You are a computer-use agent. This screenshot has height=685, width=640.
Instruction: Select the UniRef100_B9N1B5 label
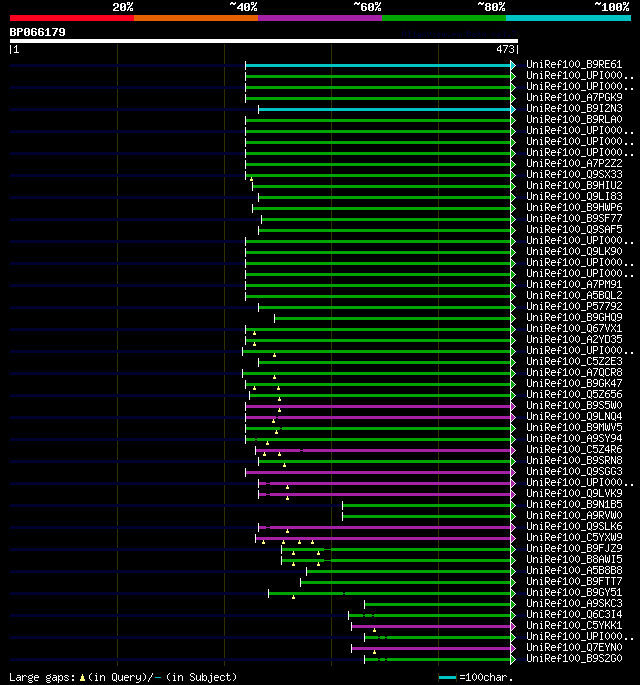[x=574, y=505]
